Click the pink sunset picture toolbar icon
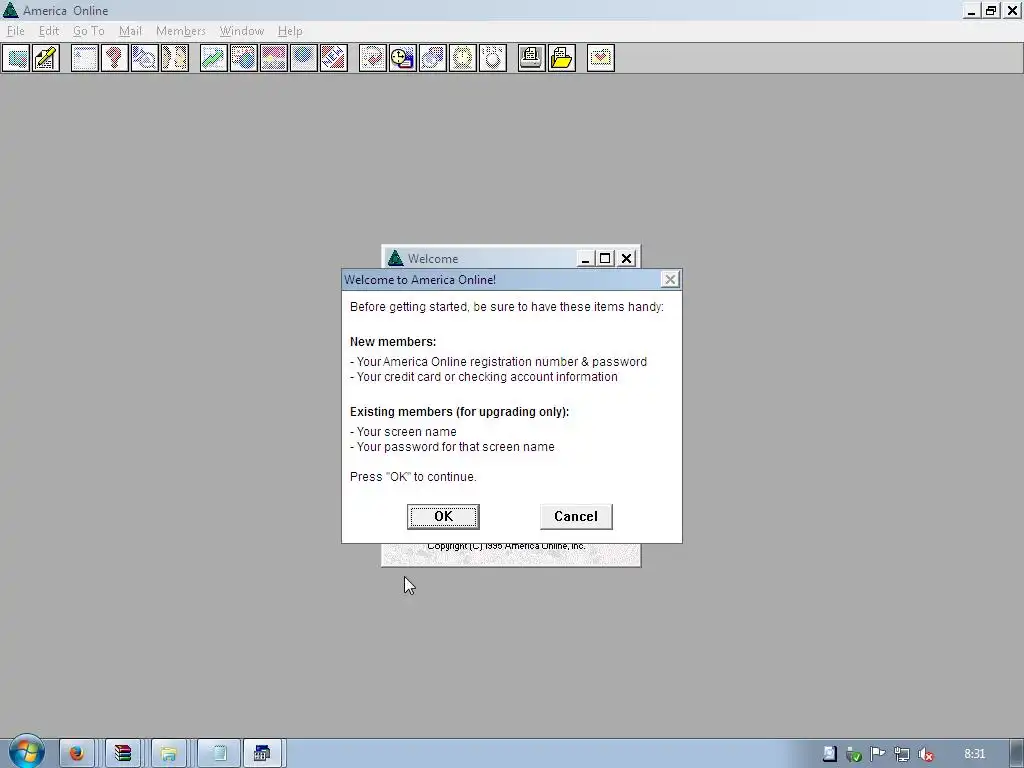Image resolution: width=1024 pixels, height=768 pixels. pyautogui.click(x=274, y=58)
